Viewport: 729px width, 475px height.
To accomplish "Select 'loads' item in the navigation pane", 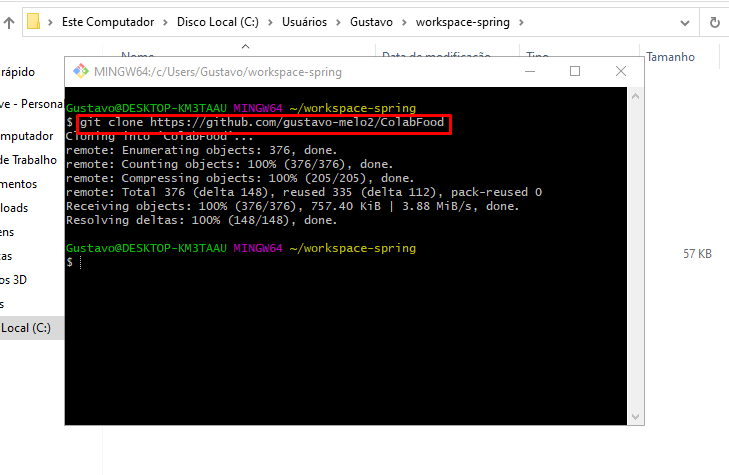I will pos(14,208).
